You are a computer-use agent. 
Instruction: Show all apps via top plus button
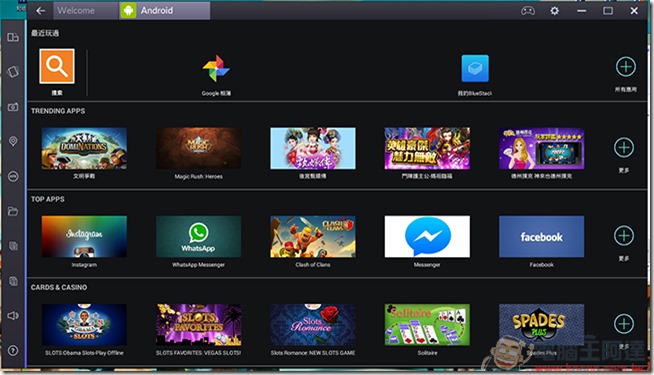tap(626, 67)
